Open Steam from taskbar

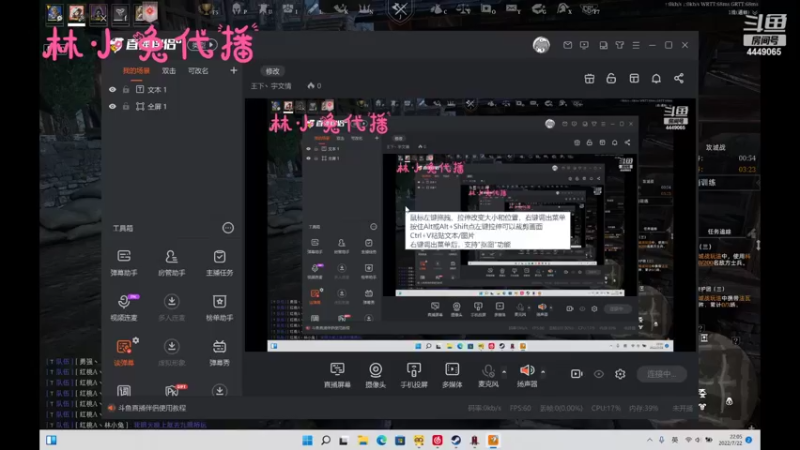point(456,440)
